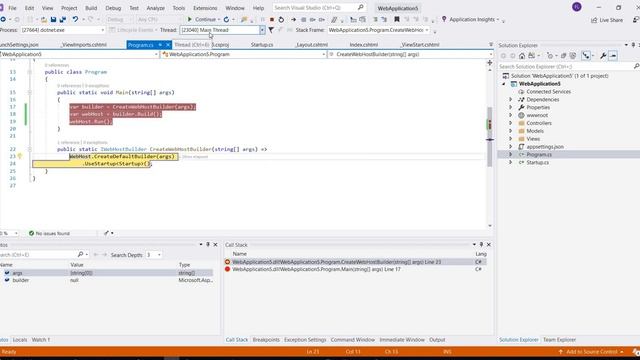The width and height of the screenshot is (640, 360).
Task: Click the red breakpoint icon beside the Main call stack frame
Action: (227, 269)
